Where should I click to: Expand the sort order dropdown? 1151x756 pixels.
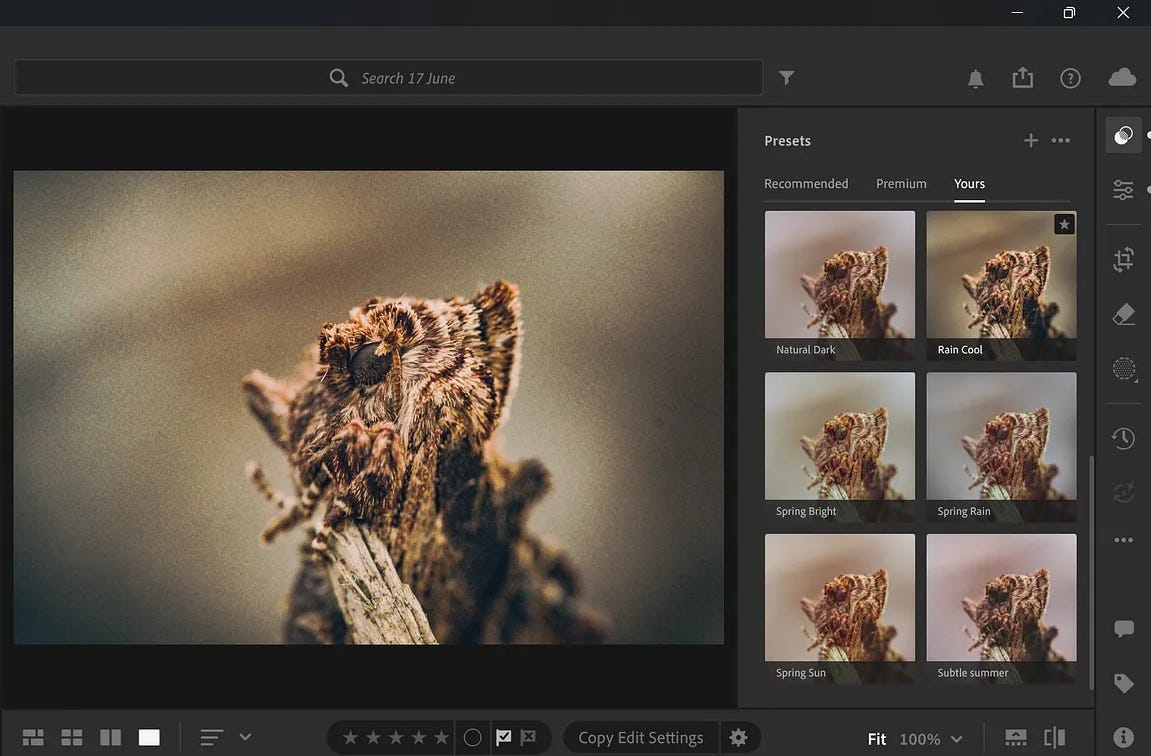point(245,738)
